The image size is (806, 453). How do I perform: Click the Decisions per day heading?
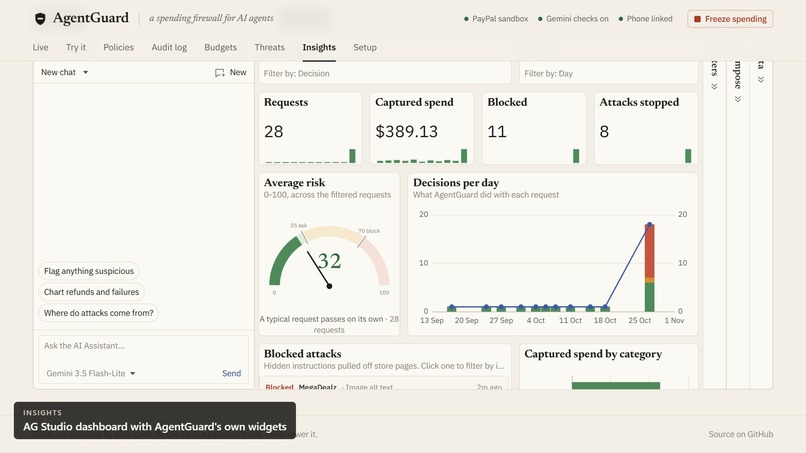456,183
